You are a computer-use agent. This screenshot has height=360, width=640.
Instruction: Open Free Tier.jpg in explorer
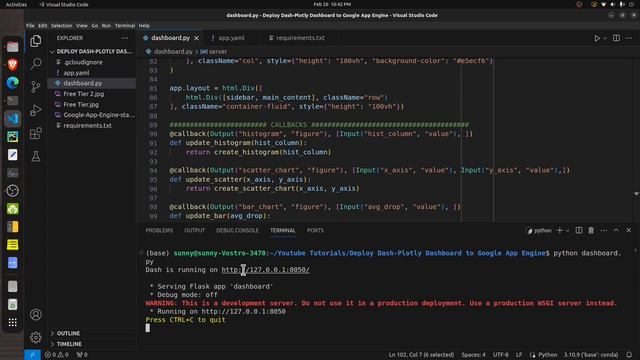tap(81, 104)
